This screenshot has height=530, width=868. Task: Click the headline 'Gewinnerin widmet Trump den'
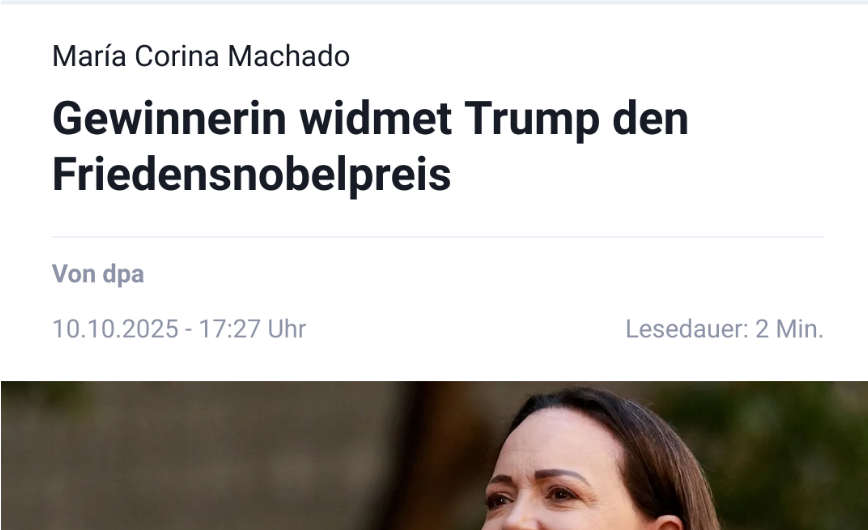tap(370, 119)
